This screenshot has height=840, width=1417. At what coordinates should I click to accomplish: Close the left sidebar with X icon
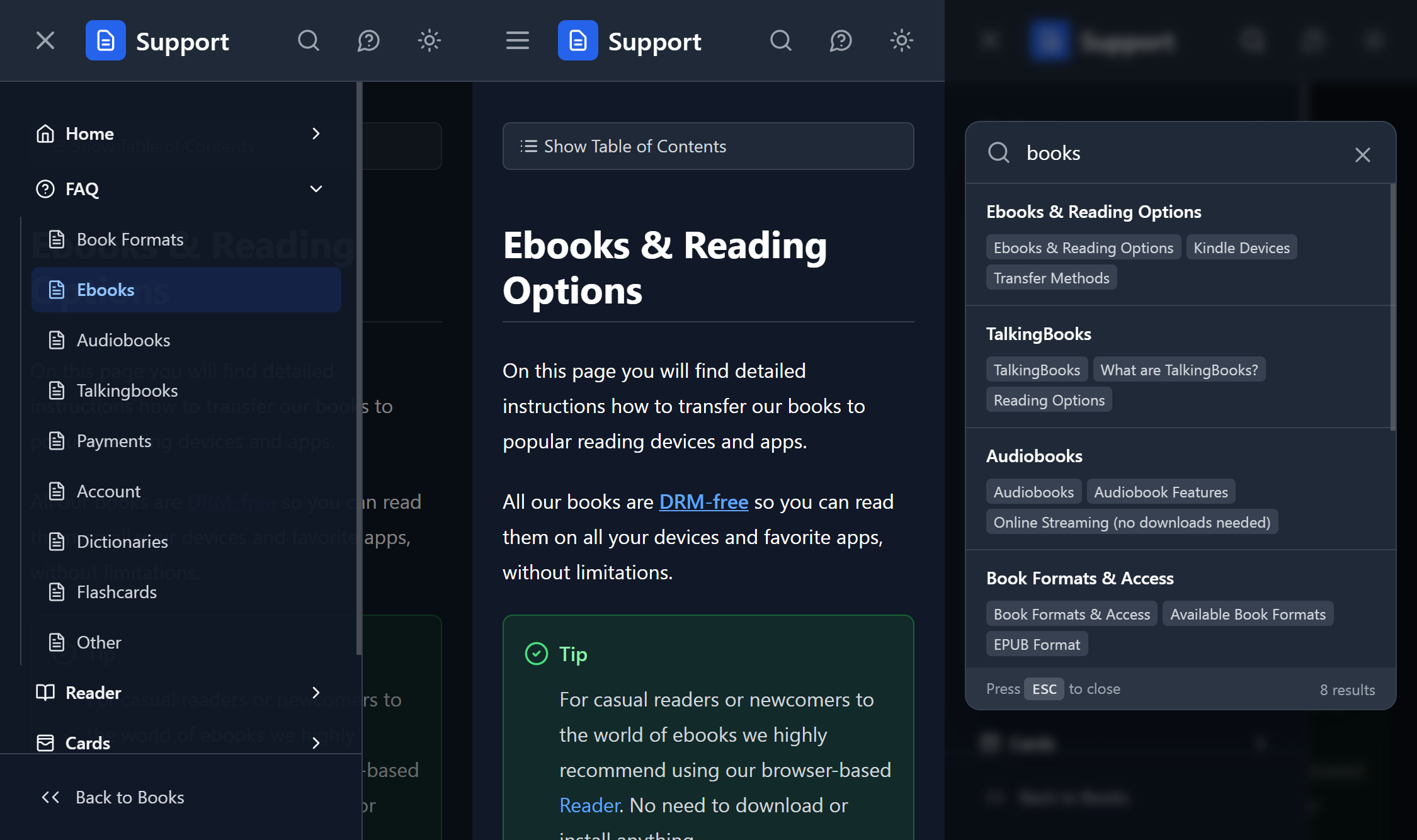tap(45, 41)
